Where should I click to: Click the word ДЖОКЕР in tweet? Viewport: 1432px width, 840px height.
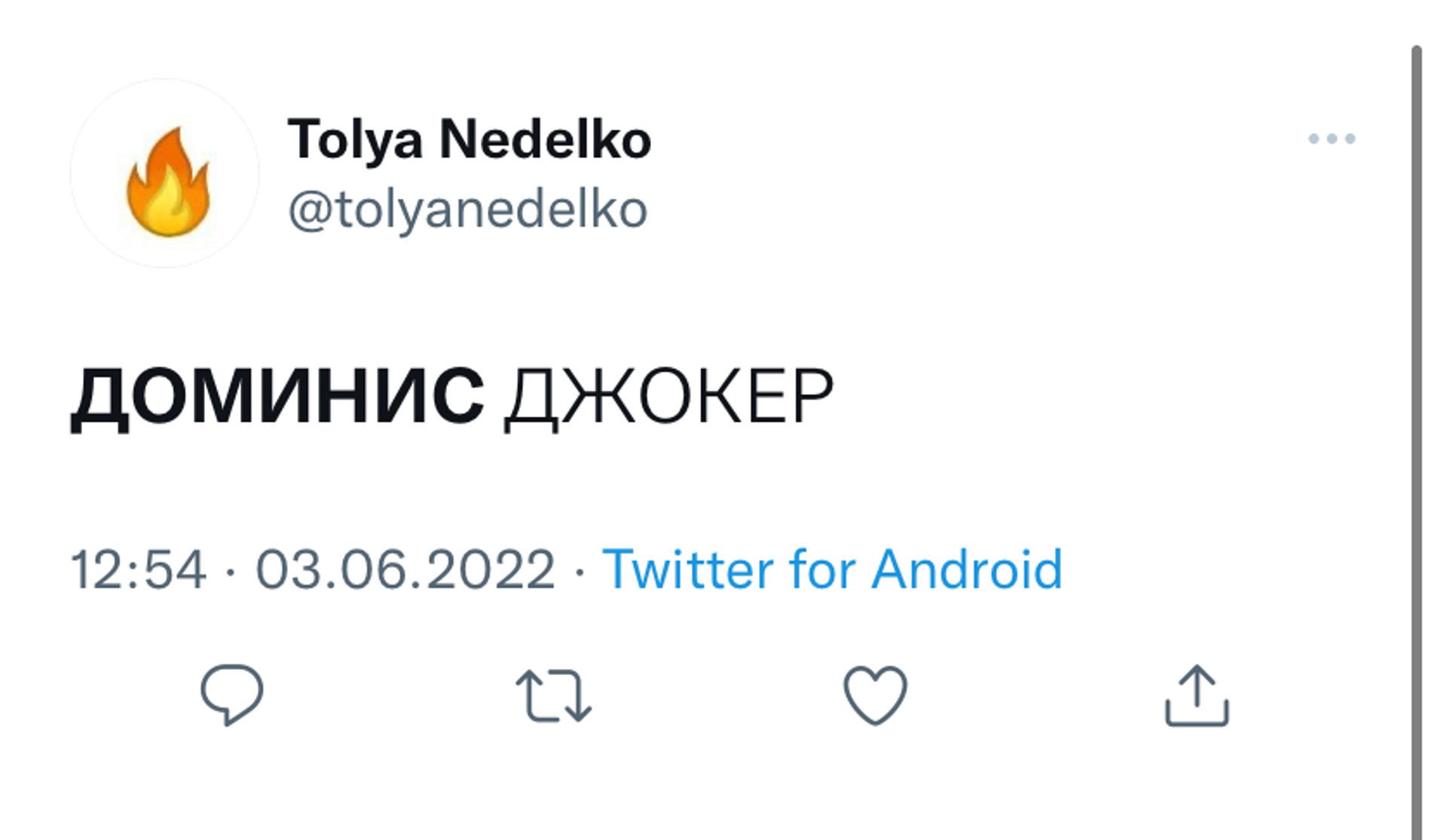[669, 396]
